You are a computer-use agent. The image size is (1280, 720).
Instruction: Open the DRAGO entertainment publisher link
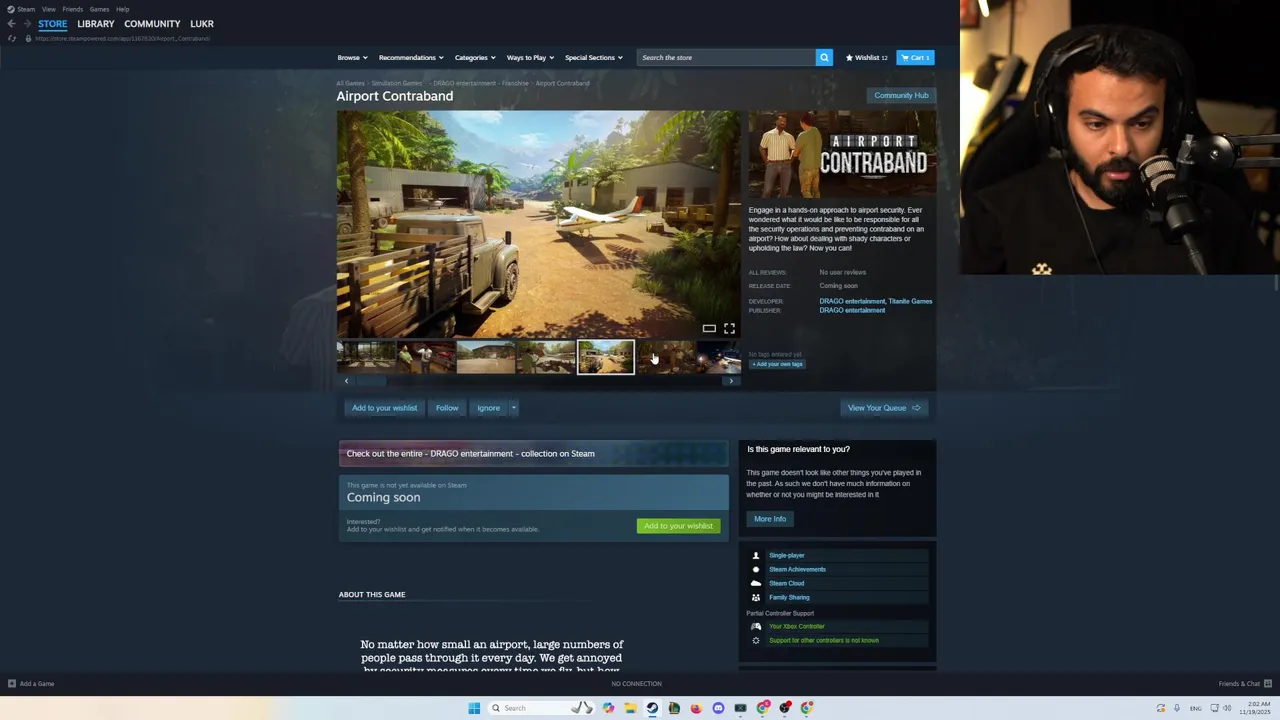click(852, 310)
